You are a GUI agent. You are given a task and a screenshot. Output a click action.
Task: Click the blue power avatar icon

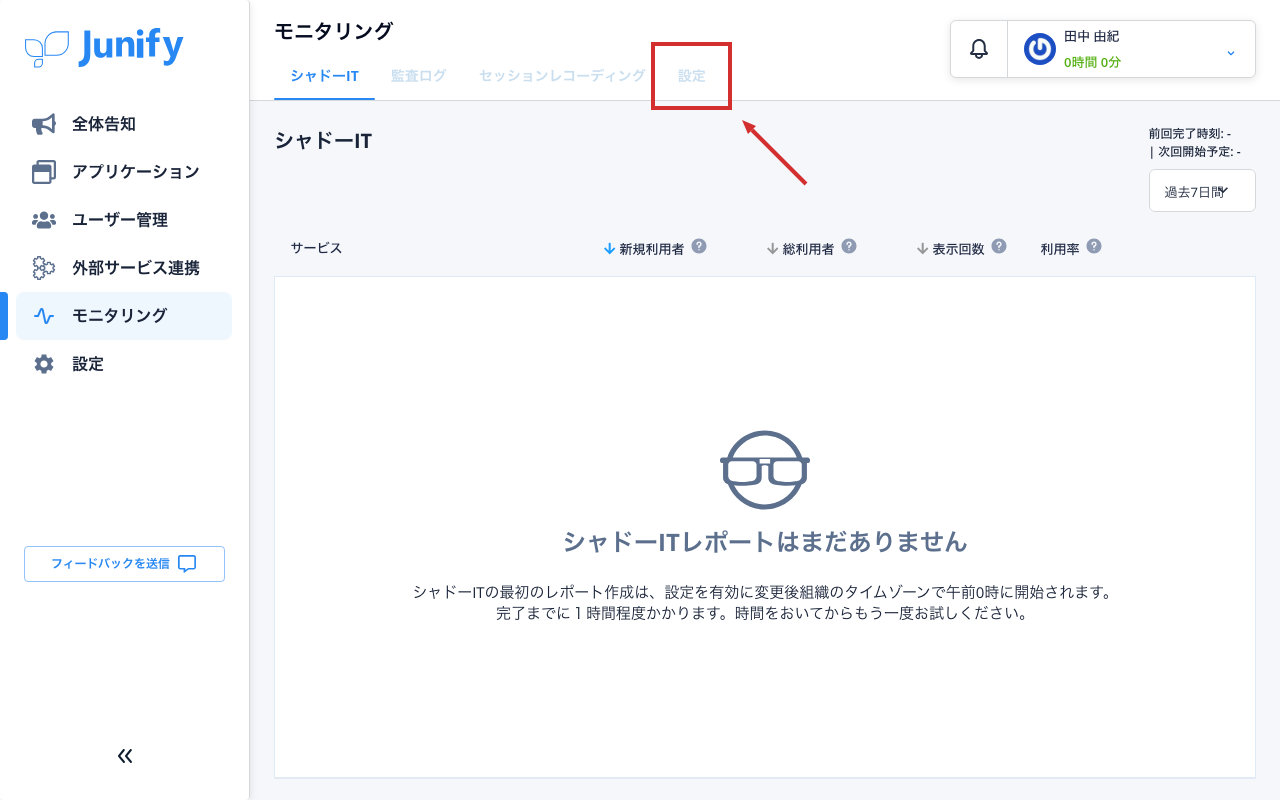pos(1040,49)
